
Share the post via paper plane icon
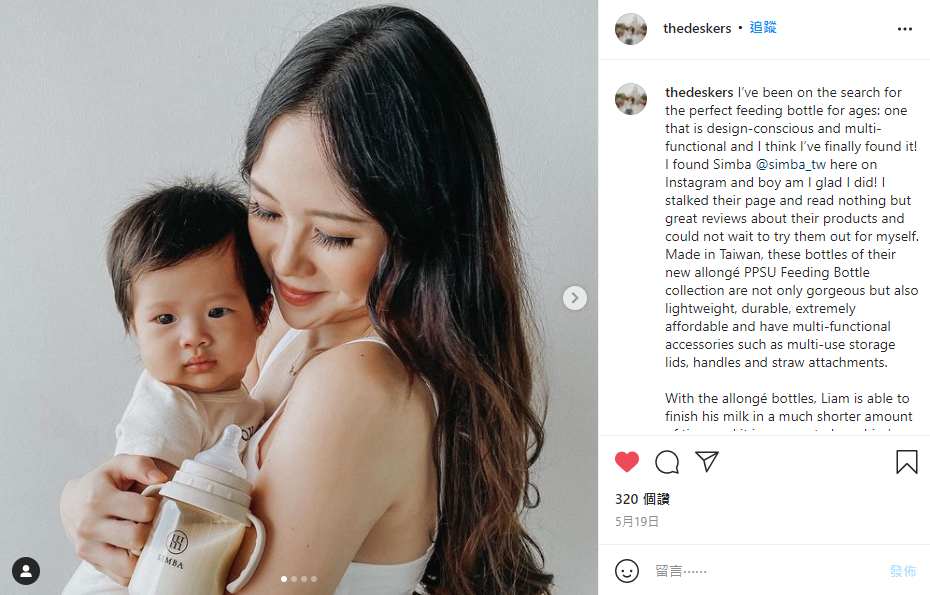click(707, 462)
